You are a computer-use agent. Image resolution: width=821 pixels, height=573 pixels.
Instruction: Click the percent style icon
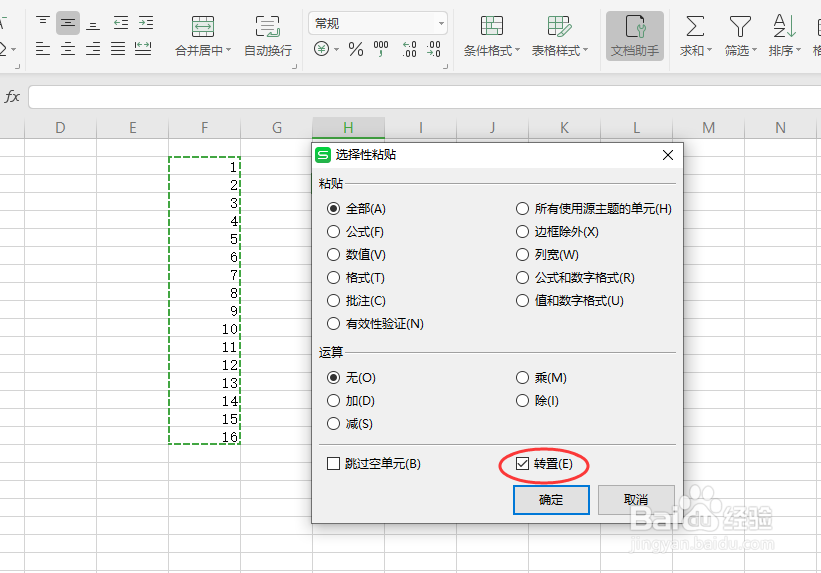356,50
